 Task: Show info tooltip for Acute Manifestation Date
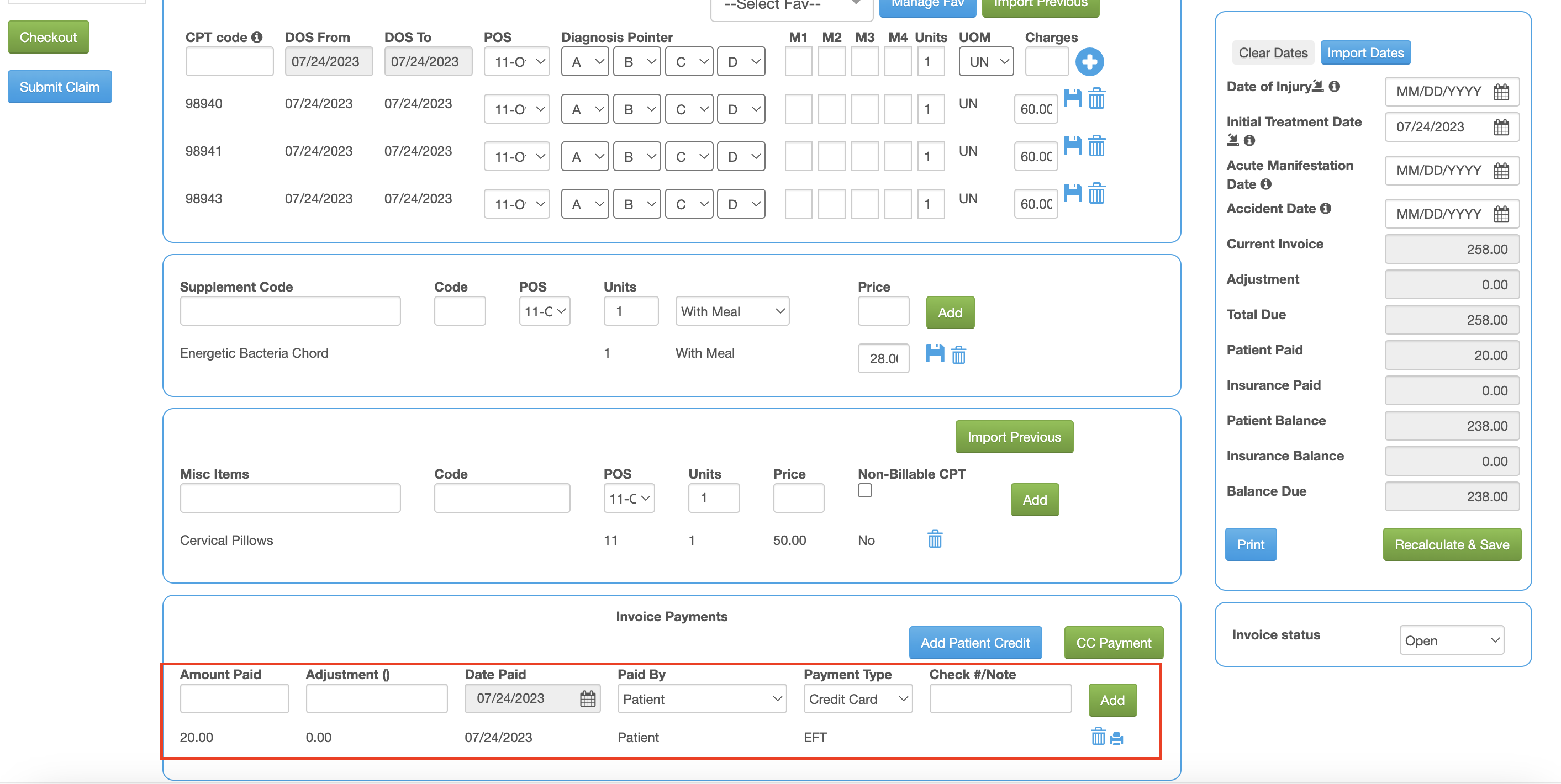coord(1265,184)
